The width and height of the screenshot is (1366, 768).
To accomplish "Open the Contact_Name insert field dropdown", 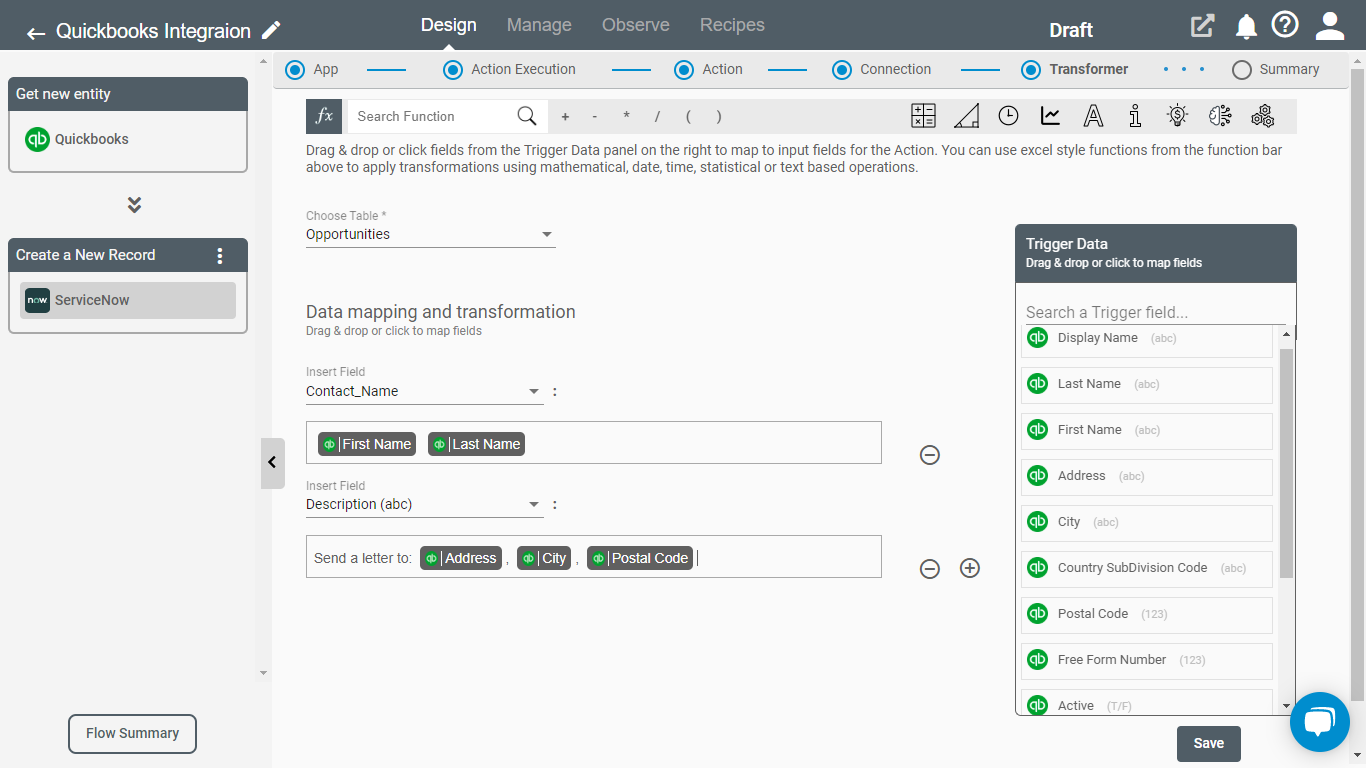I will click(424, 391).
